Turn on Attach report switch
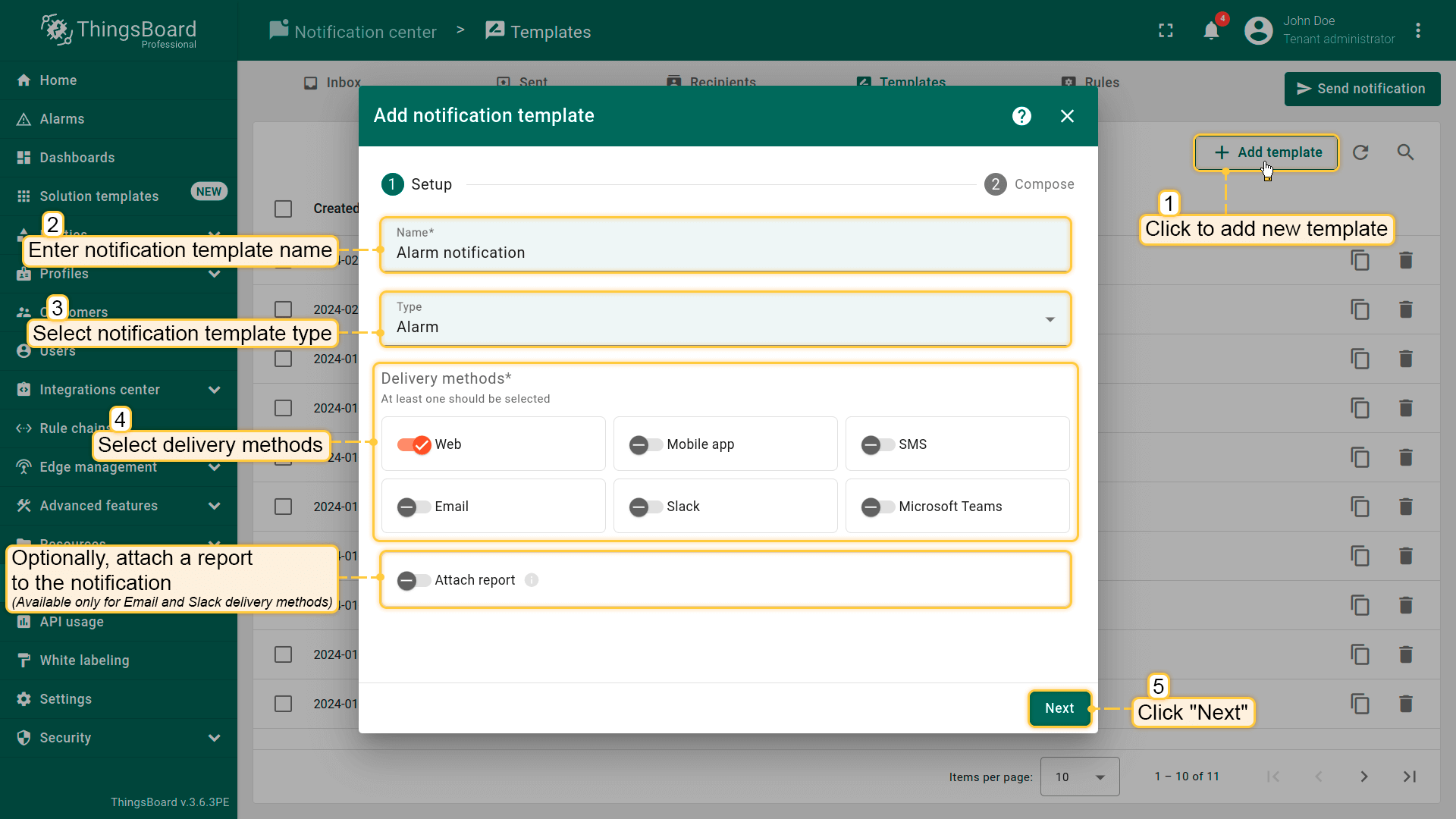 point(414,580)
